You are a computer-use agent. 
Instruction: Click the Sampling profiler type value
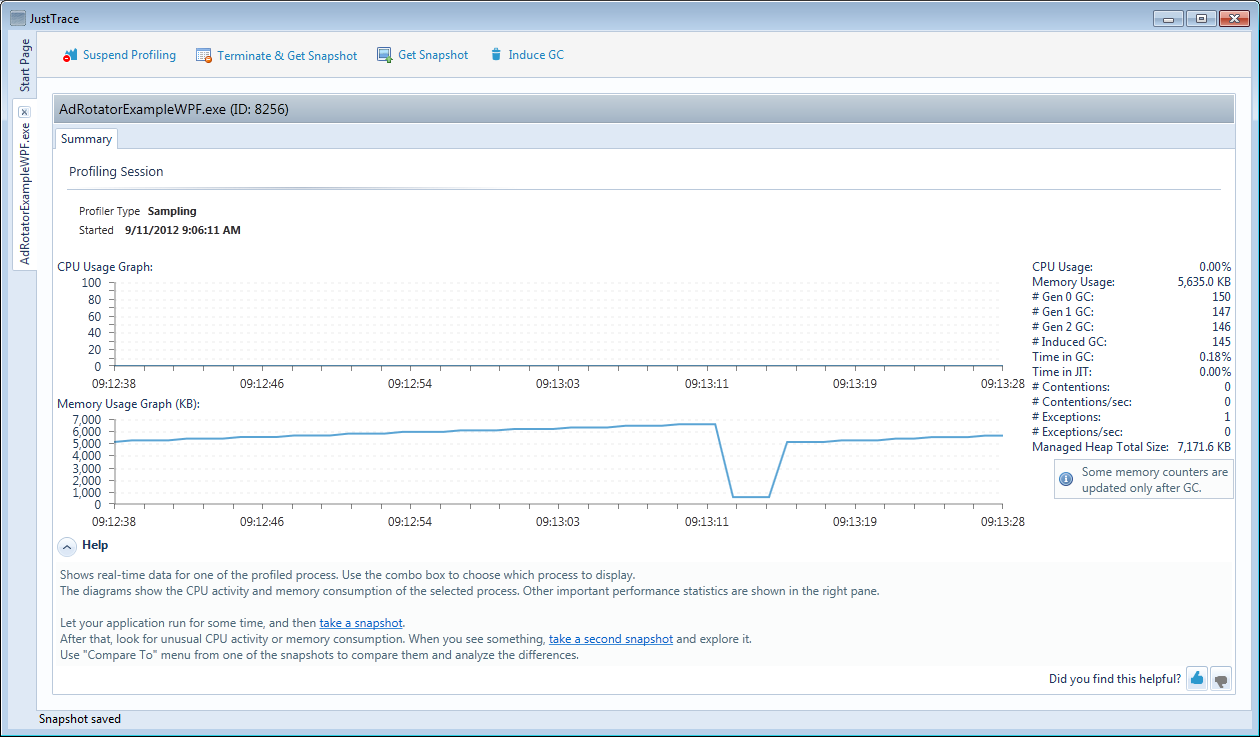coord(172,211)
